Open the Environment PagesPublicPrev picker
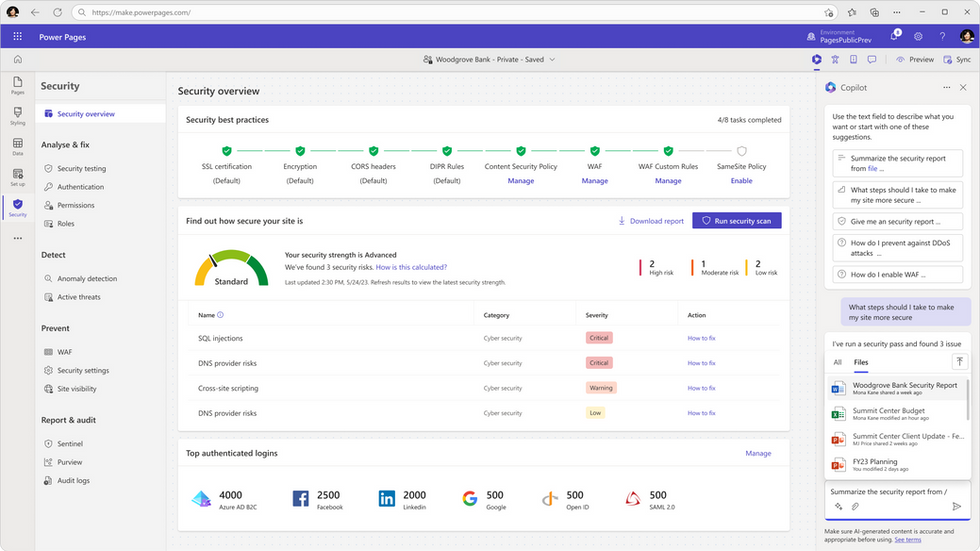The image size is (980, 551). click(x=839, y=36)
